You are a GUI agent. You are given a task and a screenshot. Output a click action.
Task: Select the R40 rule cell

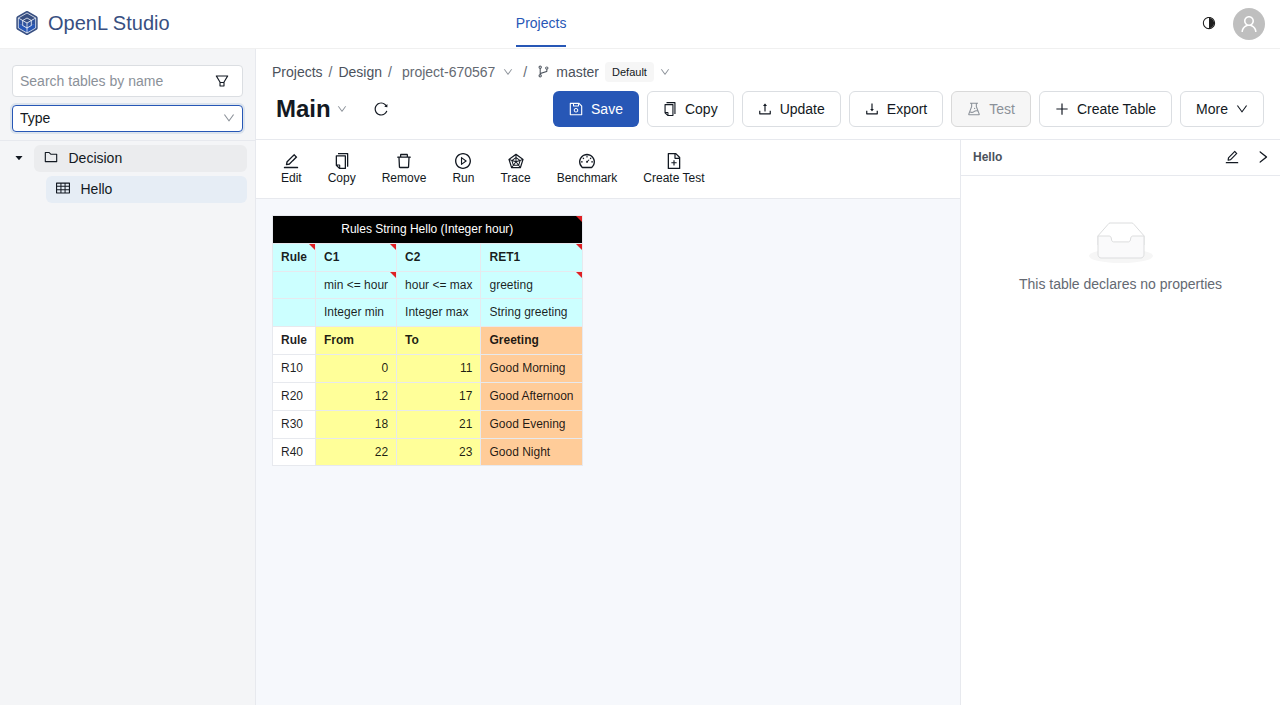(x=294, y=452)
